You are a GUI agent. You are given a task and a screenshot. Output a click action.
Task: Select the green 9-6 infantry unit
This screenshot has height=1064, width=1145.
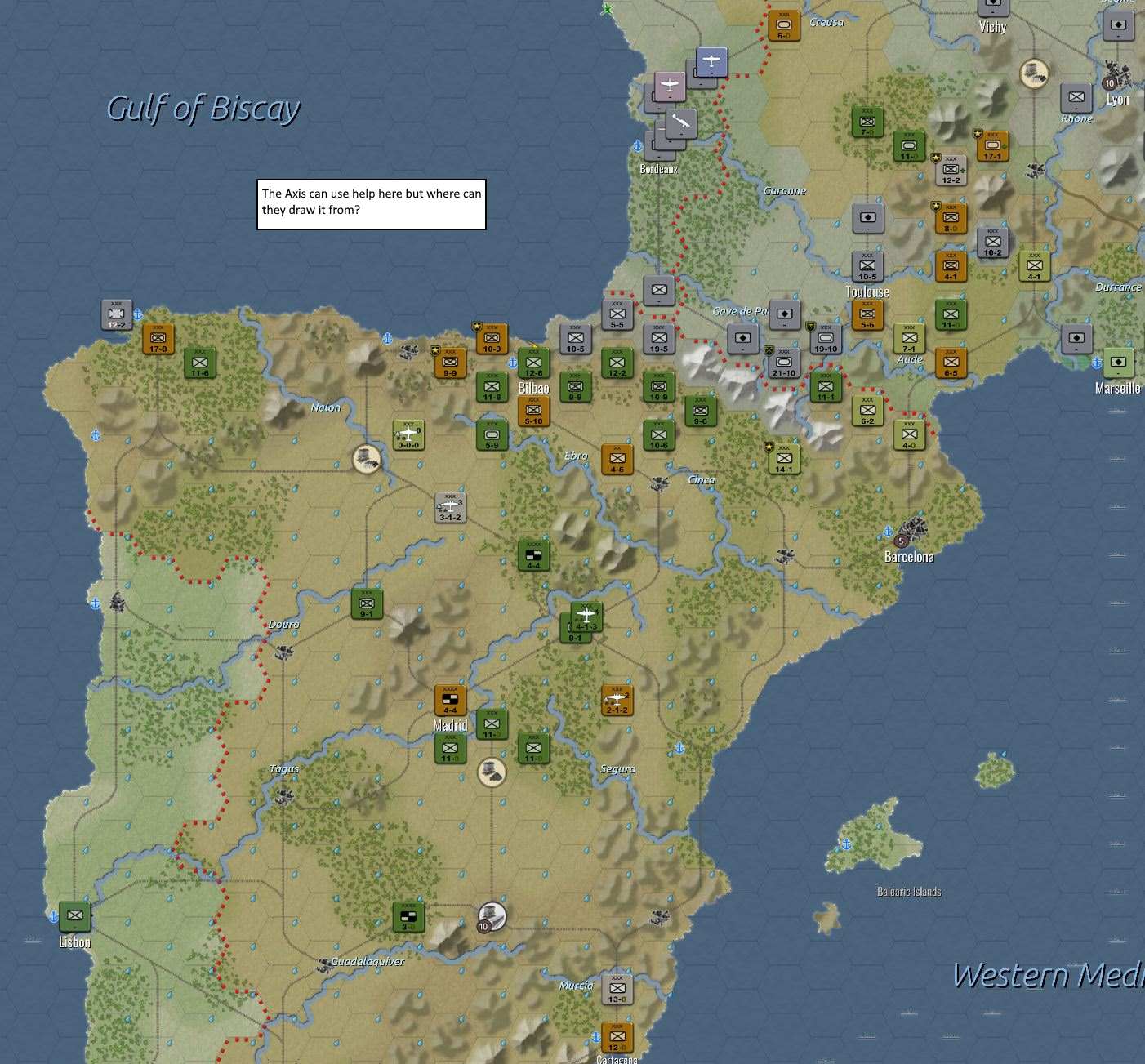pos(700,411)
